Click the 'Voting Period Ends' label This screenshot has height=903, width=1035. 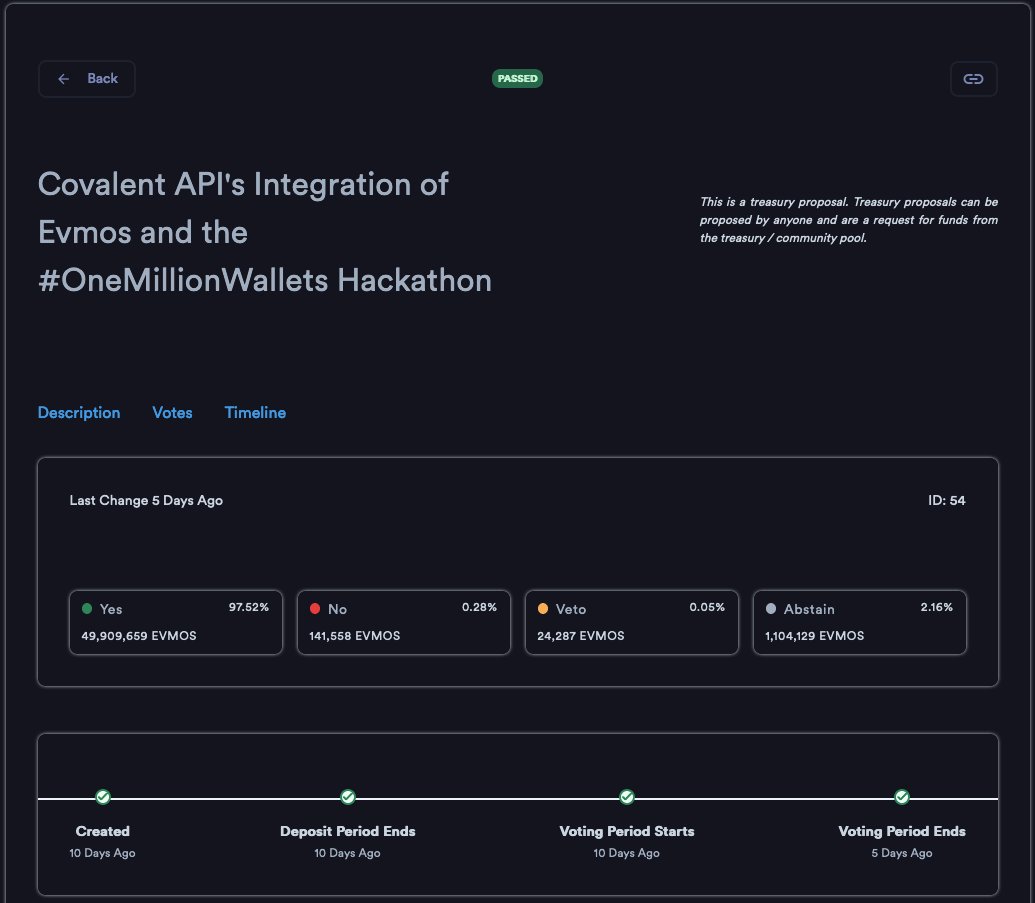click(x=902, y=832)
